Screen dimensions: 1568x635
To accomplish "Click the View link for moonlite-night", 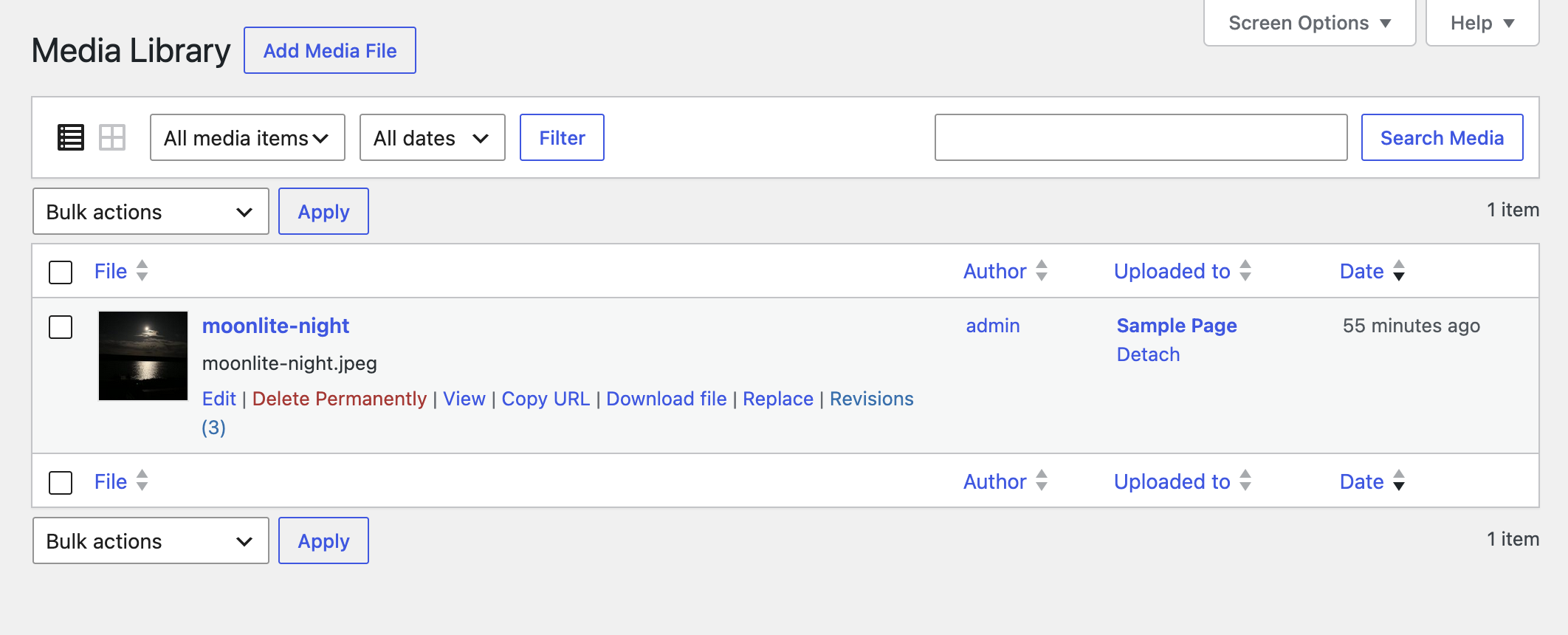I will (x=464, y=399).
